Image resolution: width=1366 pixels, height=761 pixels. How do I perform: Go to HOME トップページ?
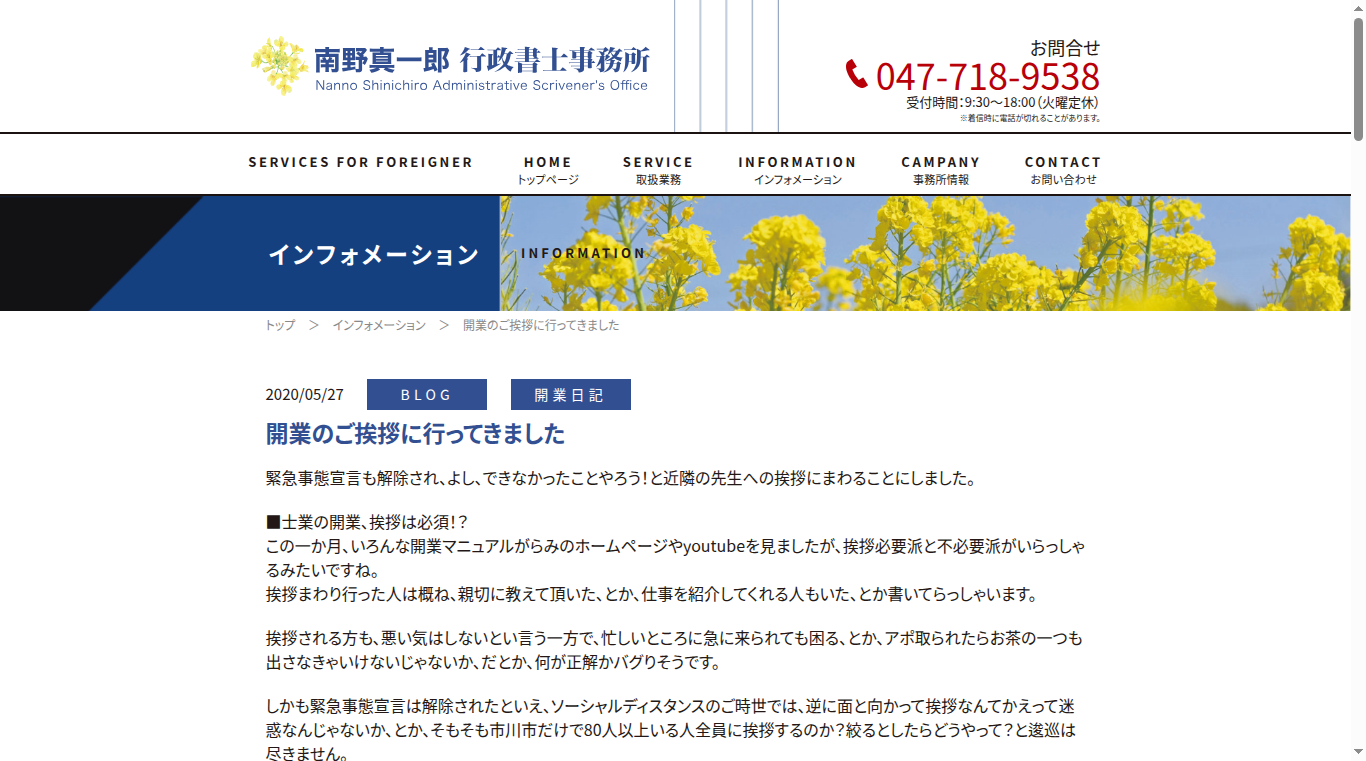tap(547, 169)
